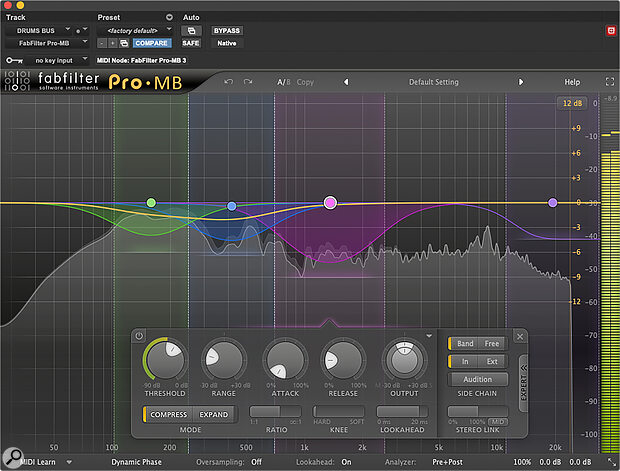Go to next preset arrow
Screen dimensions: 620x471
pos(521,82)
